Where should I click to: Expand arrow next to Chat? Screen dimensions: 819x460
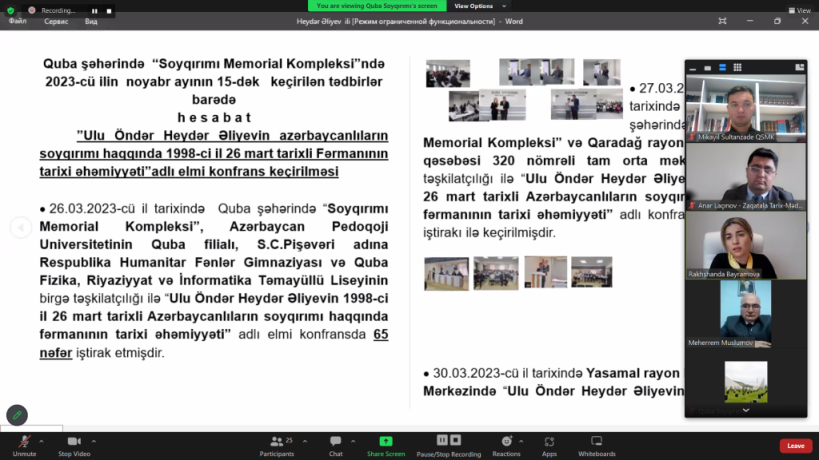pos(353,442)
